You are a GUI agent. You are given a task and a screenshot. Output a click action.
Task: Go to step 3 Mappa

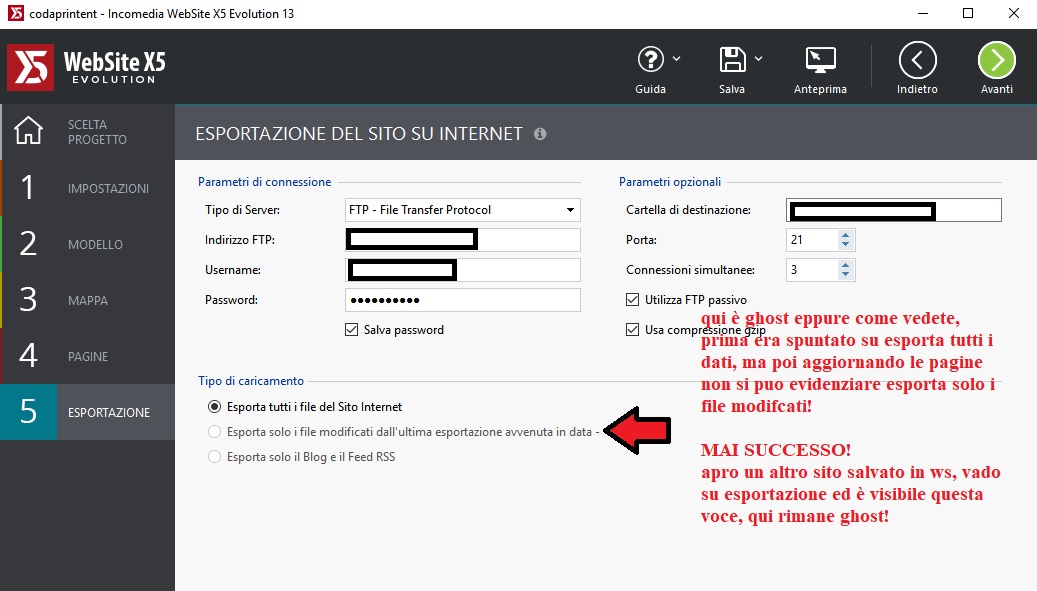(x=88, y=300)
